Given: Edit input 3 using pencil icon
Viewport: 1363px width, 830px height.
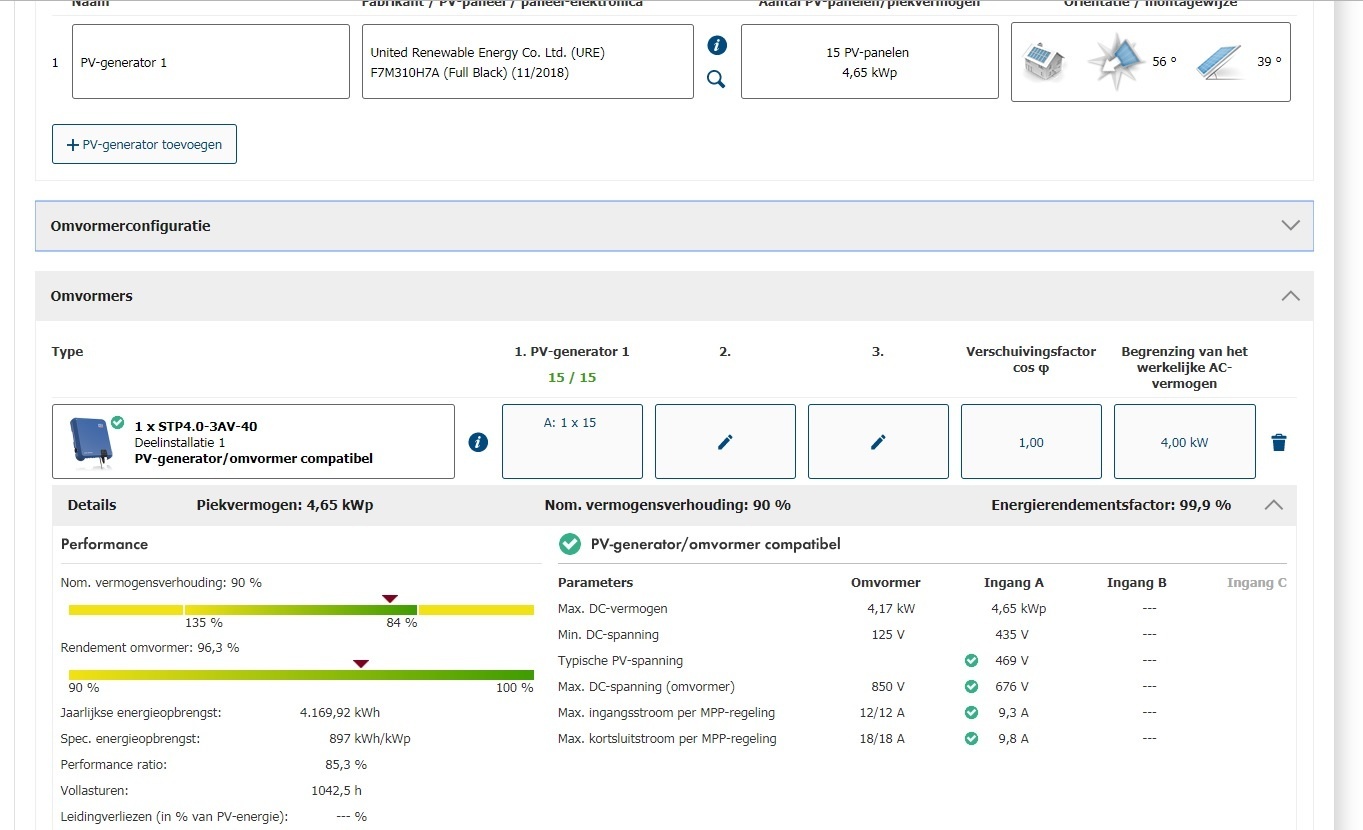Looking at the screenshot, I should point(878,442).
